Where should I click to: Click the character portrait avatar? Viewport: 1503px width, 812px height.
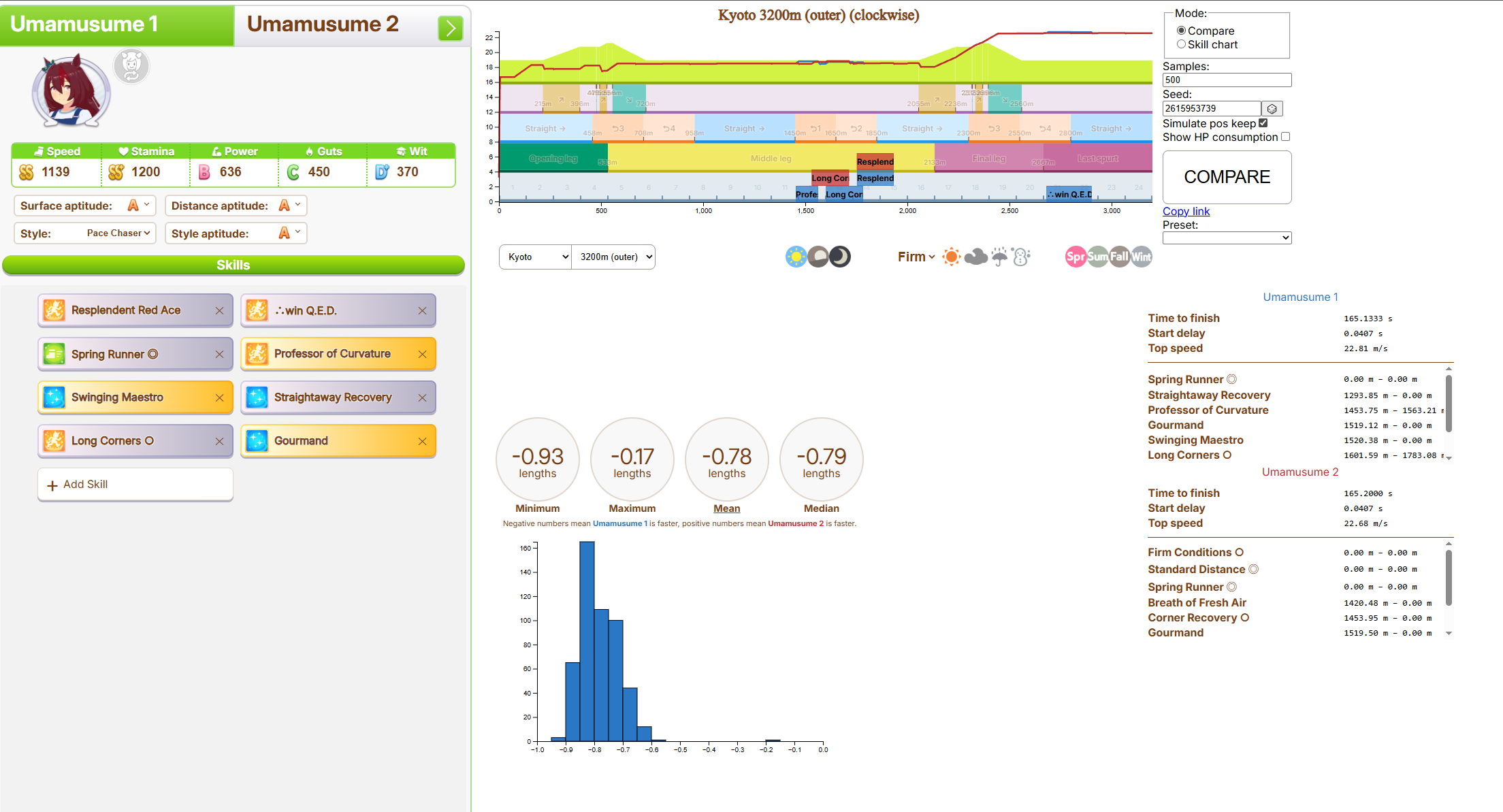click(71, 91)
